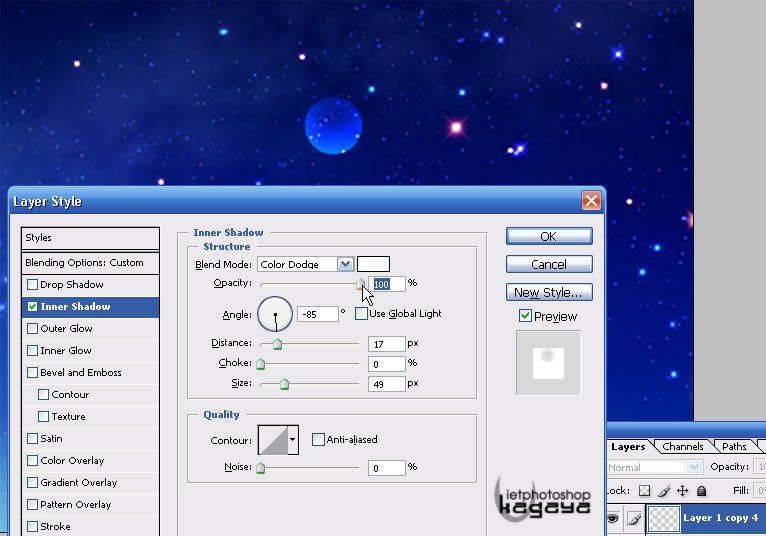
Task: Click the OK button
Action: click(x=549, y=236)
